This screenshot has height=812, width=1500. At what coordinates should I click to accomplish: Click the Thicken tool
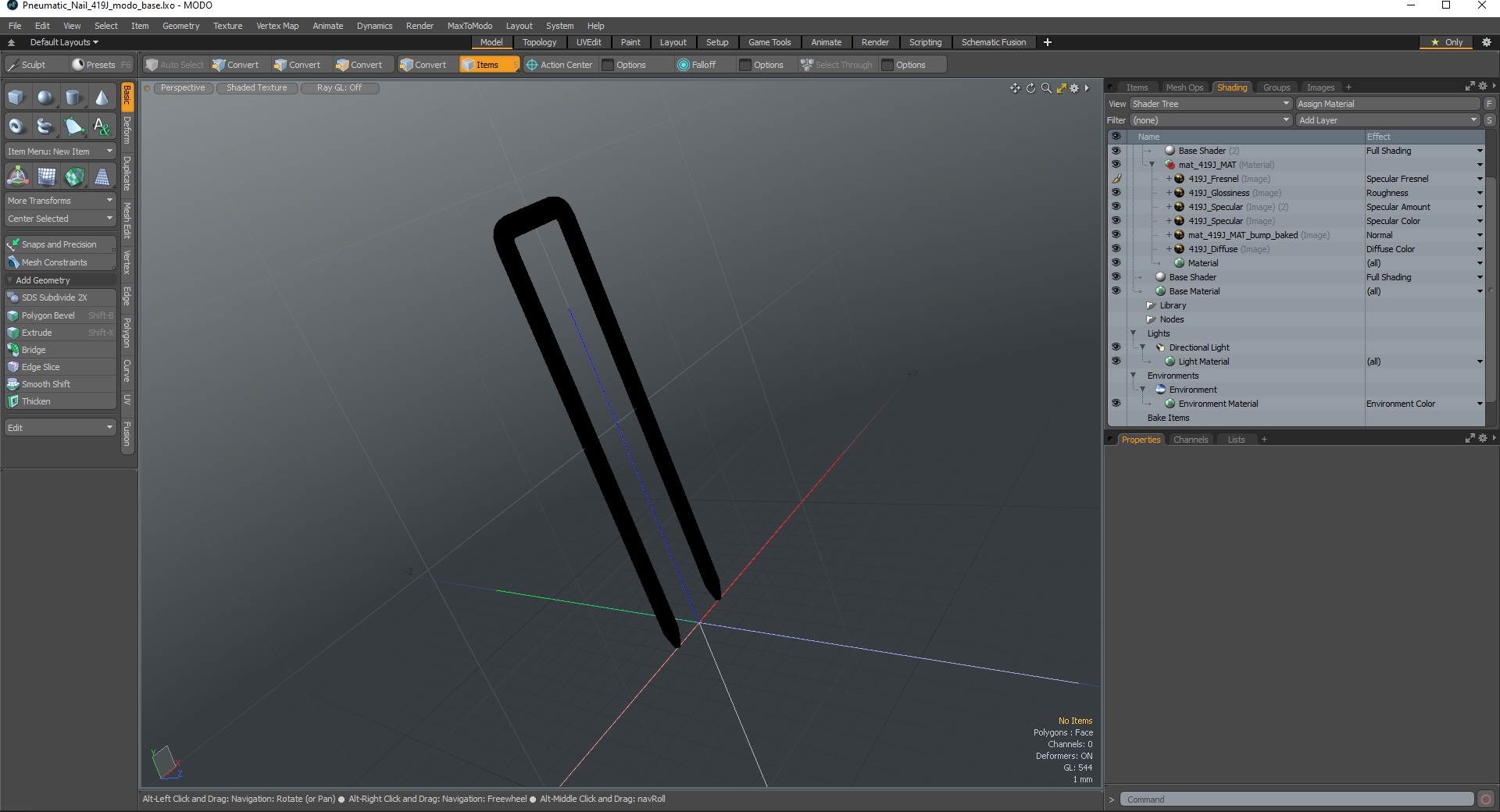point(60,401)
